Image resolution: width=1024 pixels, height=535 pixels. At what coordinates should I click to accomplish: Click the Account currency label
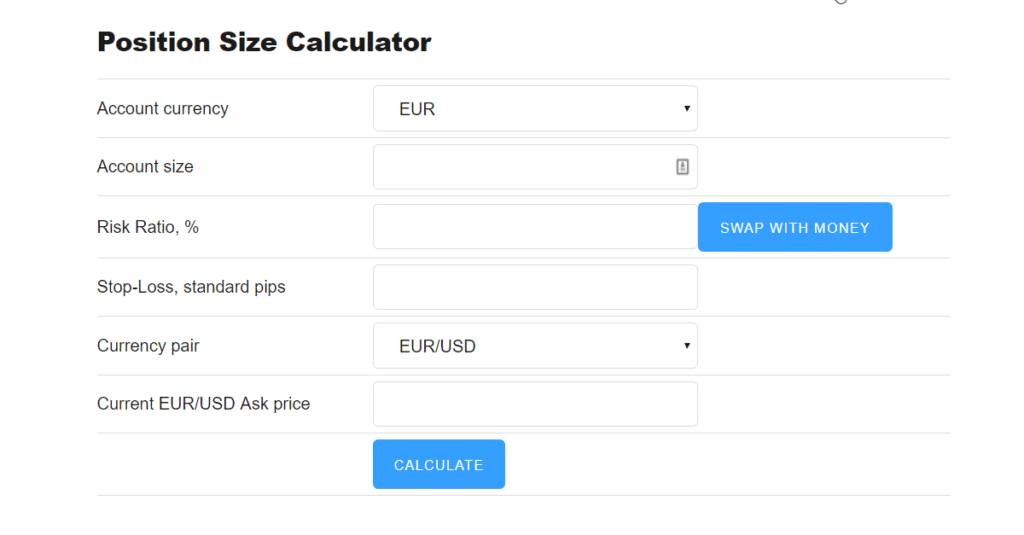162,109
